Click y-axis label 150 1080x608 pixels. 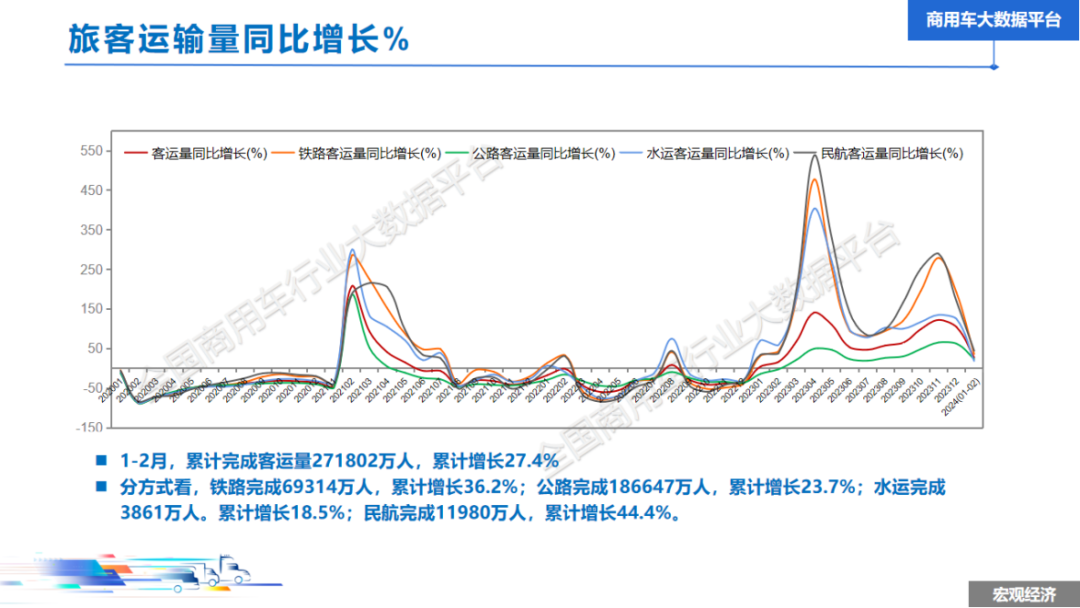[x=91, y=308]
